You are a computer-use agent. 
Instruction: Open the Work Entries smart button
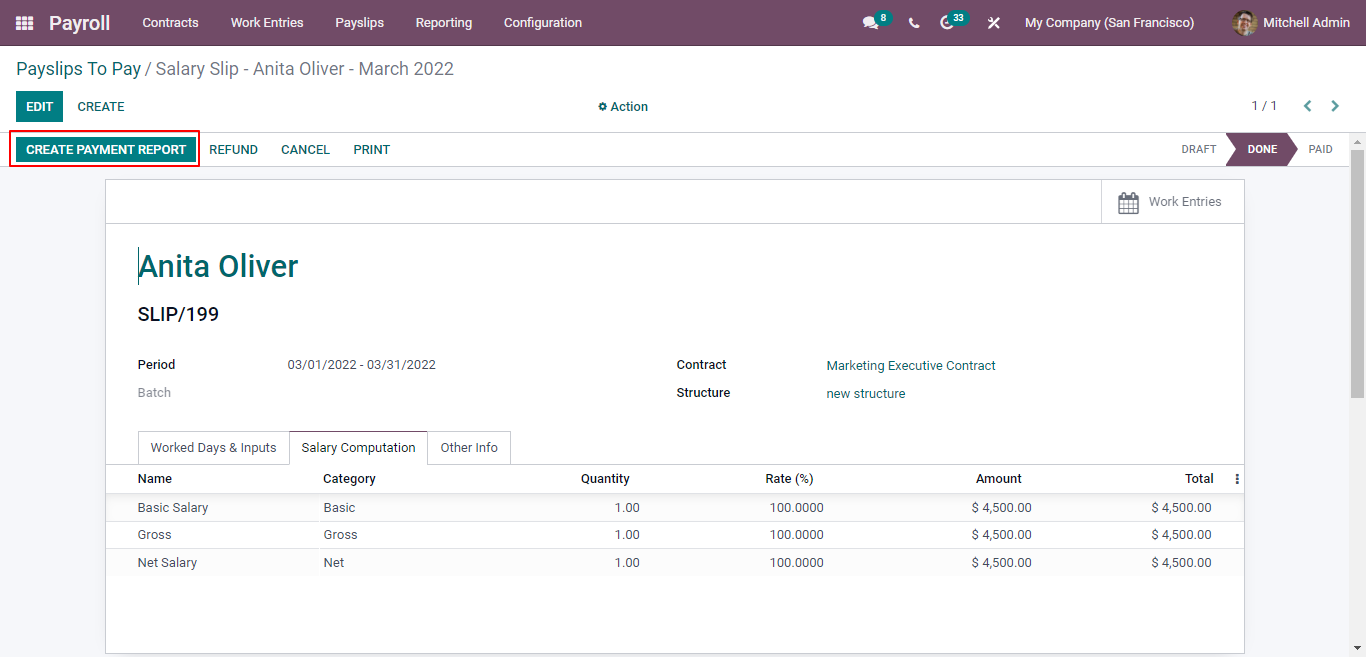click(1172, 202)
